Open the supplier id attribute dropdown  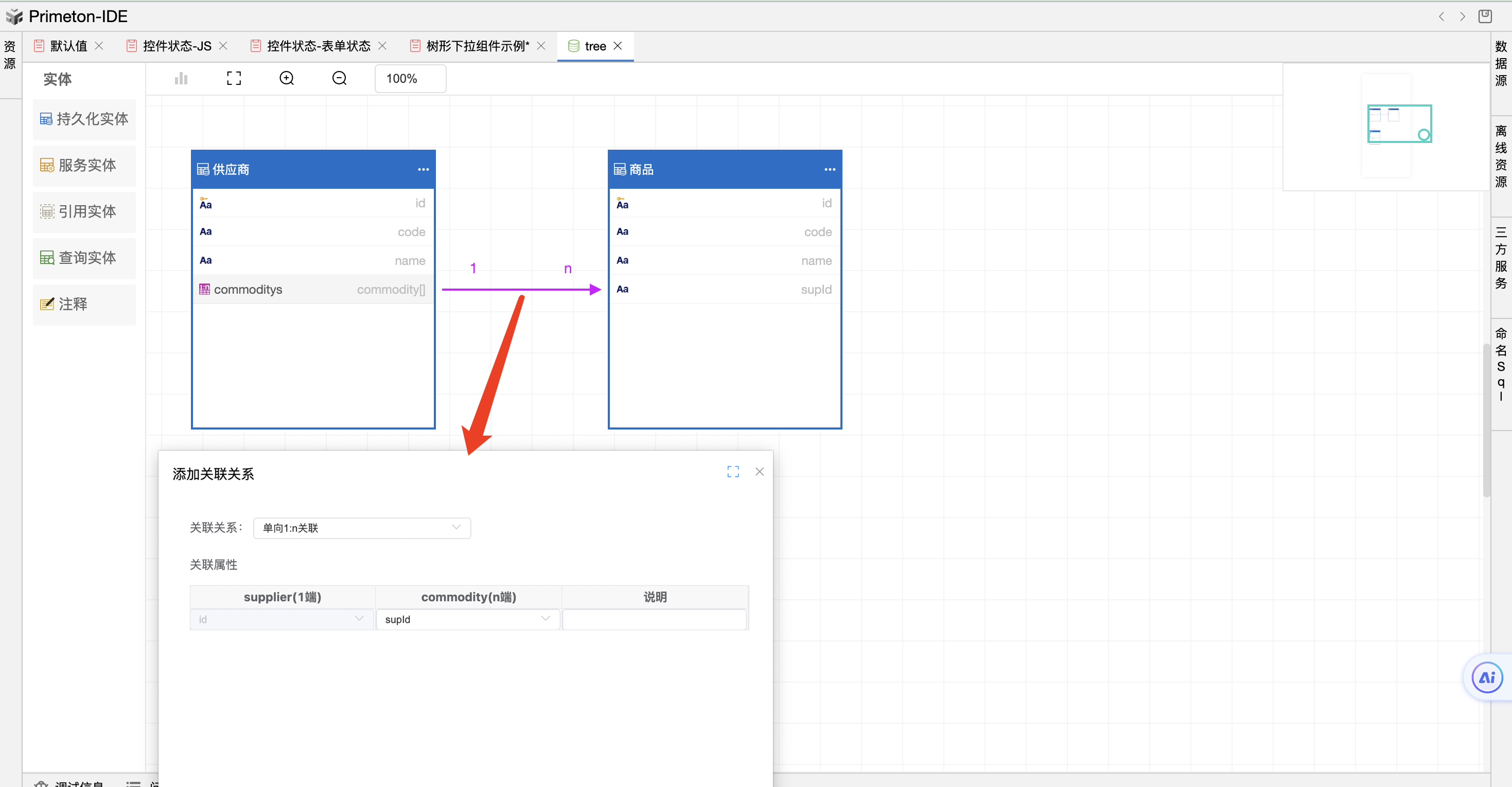coord(282,619)
